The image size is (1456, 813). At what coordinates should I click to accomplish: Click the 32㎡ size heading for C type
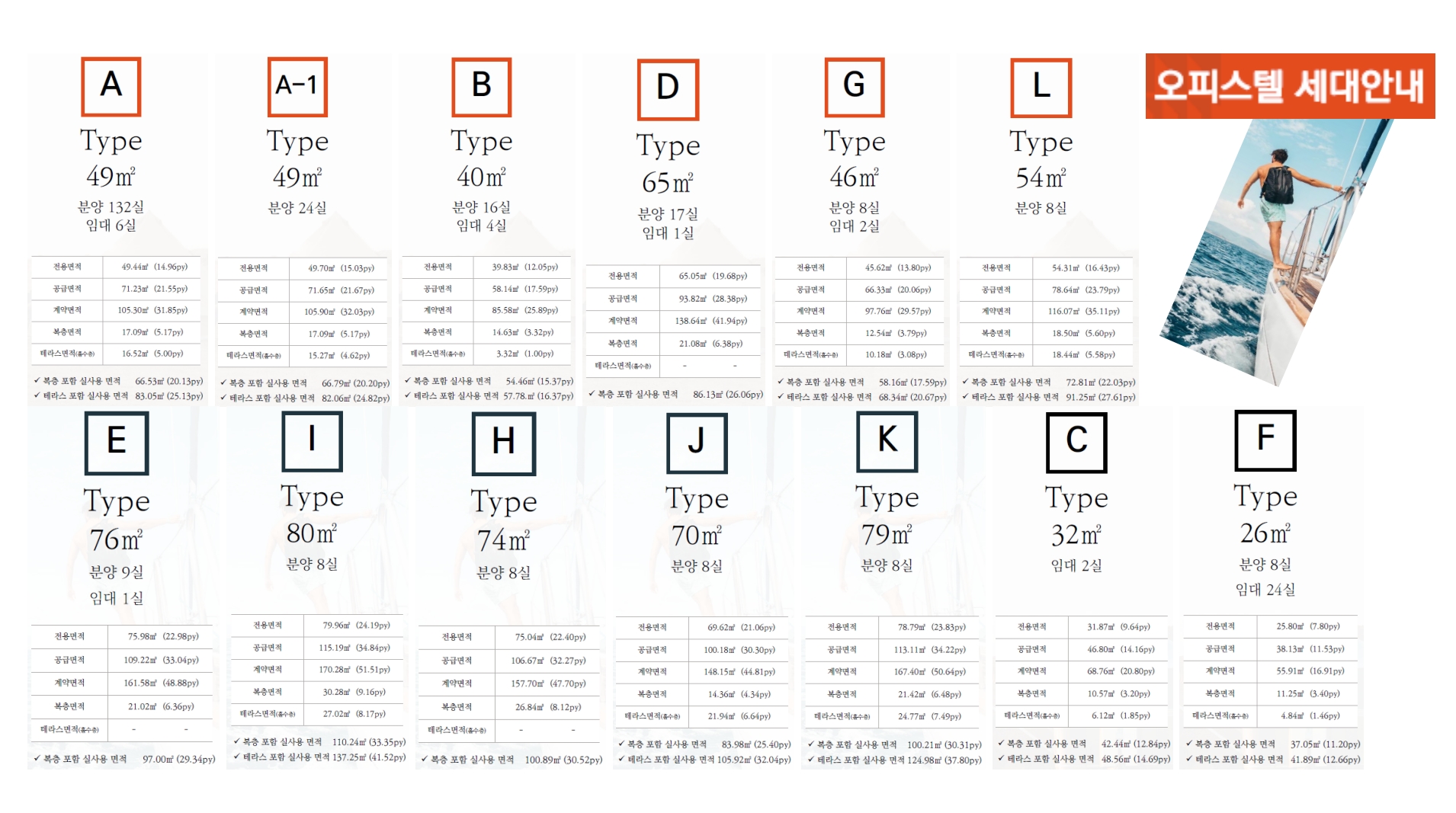pos(1076,535)
